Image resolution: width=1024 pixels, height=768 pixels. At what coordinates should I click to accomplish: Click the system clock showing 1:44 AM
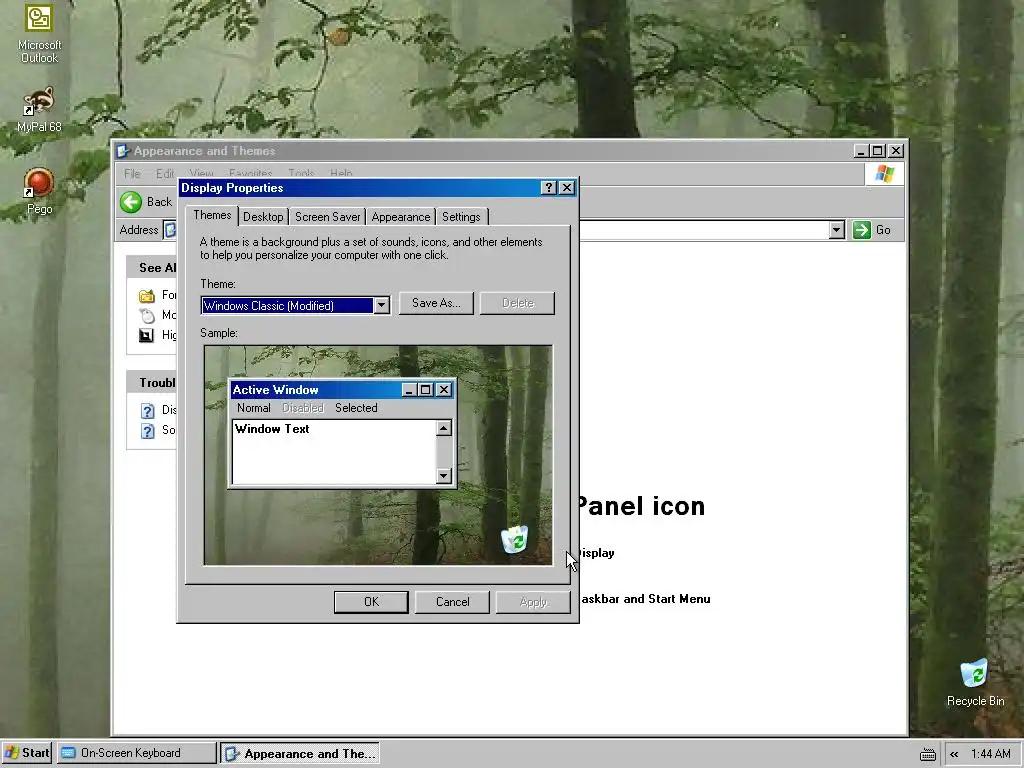[x=991, y=754]
